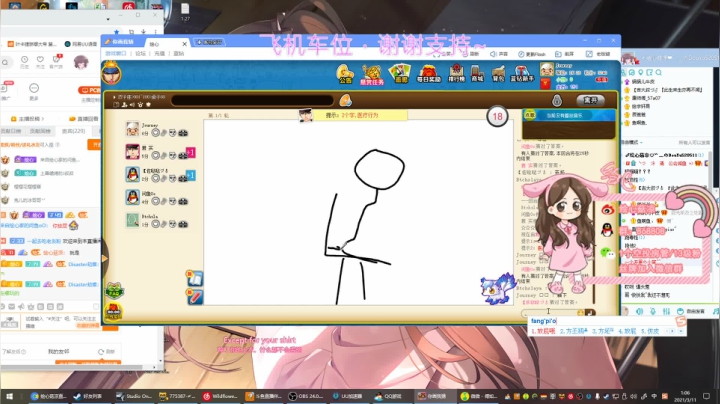This screenshot has width=720, height=404.
Task: Select the 蓝钻 menu item
Action: (x=179, y=54)
